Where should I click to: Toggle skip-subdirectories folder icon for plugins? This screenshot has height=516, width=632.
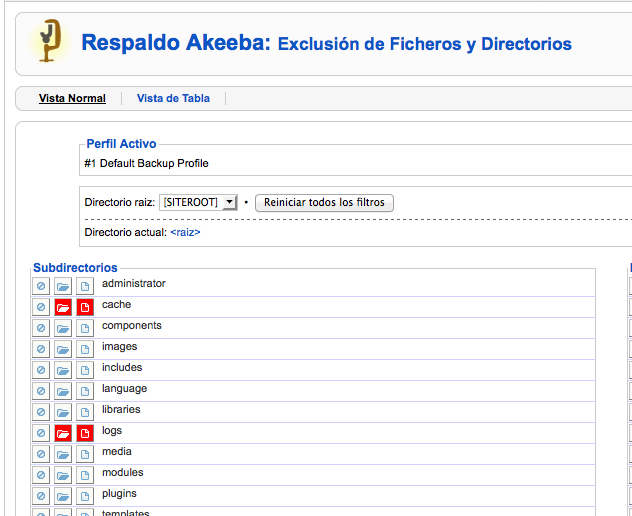click(63, 496)
